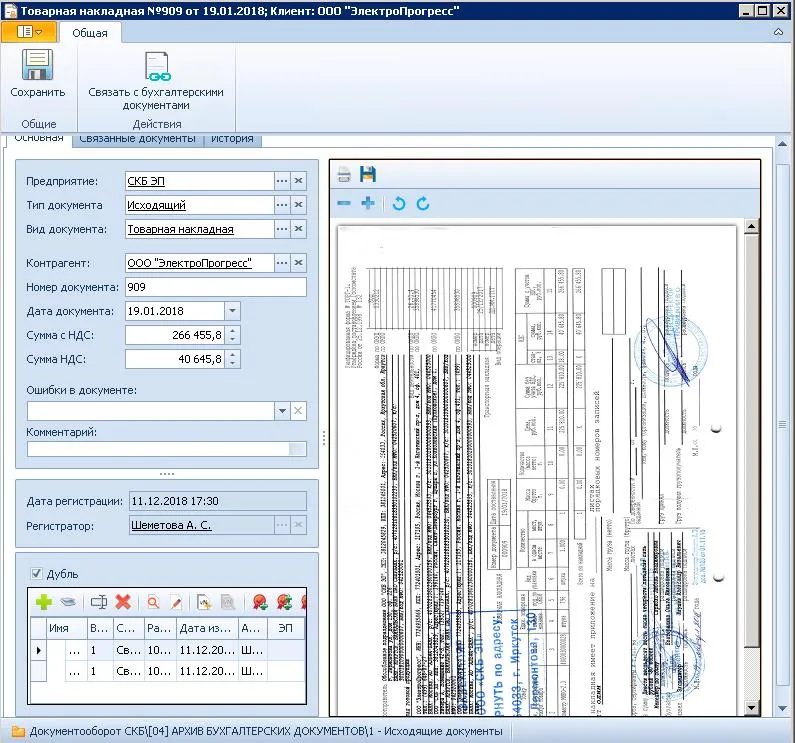Click the Номер документа input field
The height and width of the screenshot is (743, 795).
tap(215, 287)
